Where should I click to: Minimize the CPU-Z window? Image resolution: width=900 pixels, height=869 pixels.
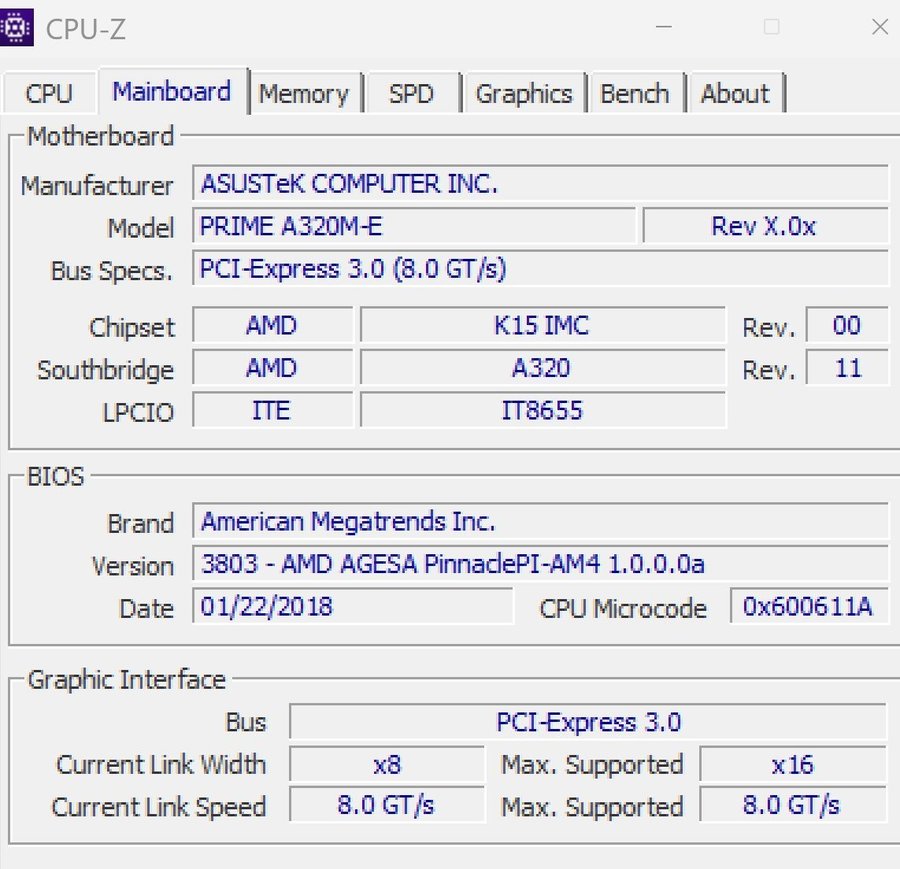[x=664, y=27]
